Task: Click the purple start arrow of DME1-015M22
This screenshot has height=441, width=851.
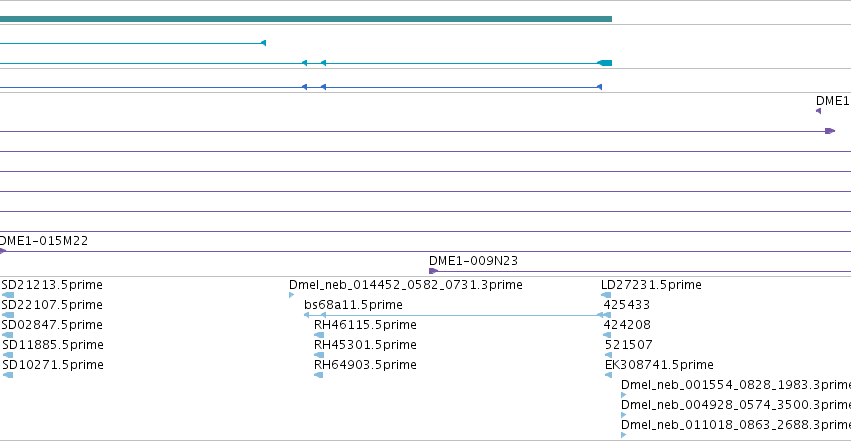Action: (x=3, y=251)
